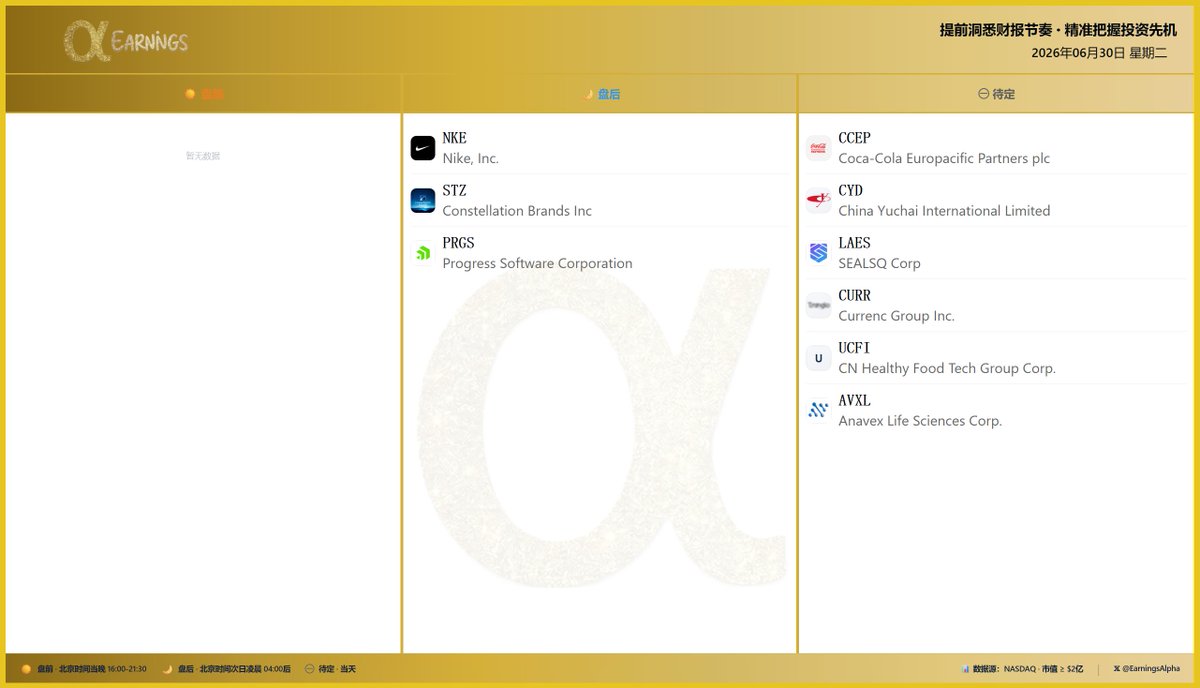Viewport: 1200px width, 688px height.
Task: Click the STZ ticker symbol
Action: pyautogui.click(x=454, y=190)
